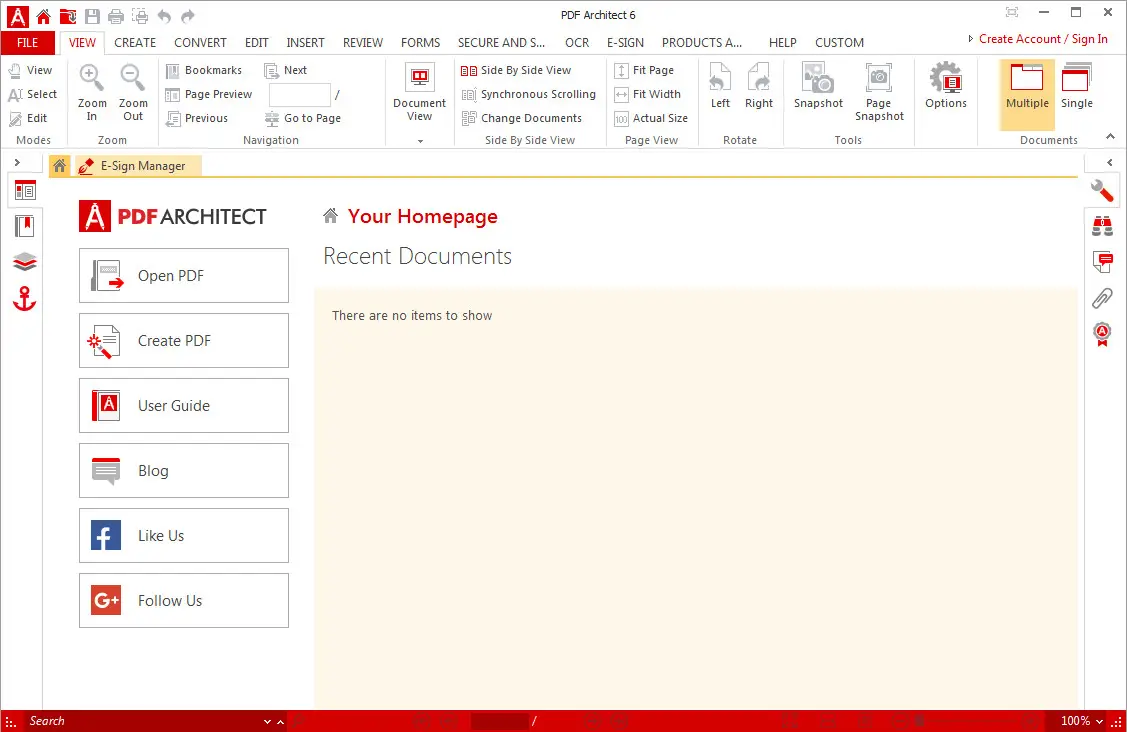The width and height of the screenshot is (1127, 732).
Task: Click Actual Size in Page View
Action: pyautogui.click(x=651, y=118)
